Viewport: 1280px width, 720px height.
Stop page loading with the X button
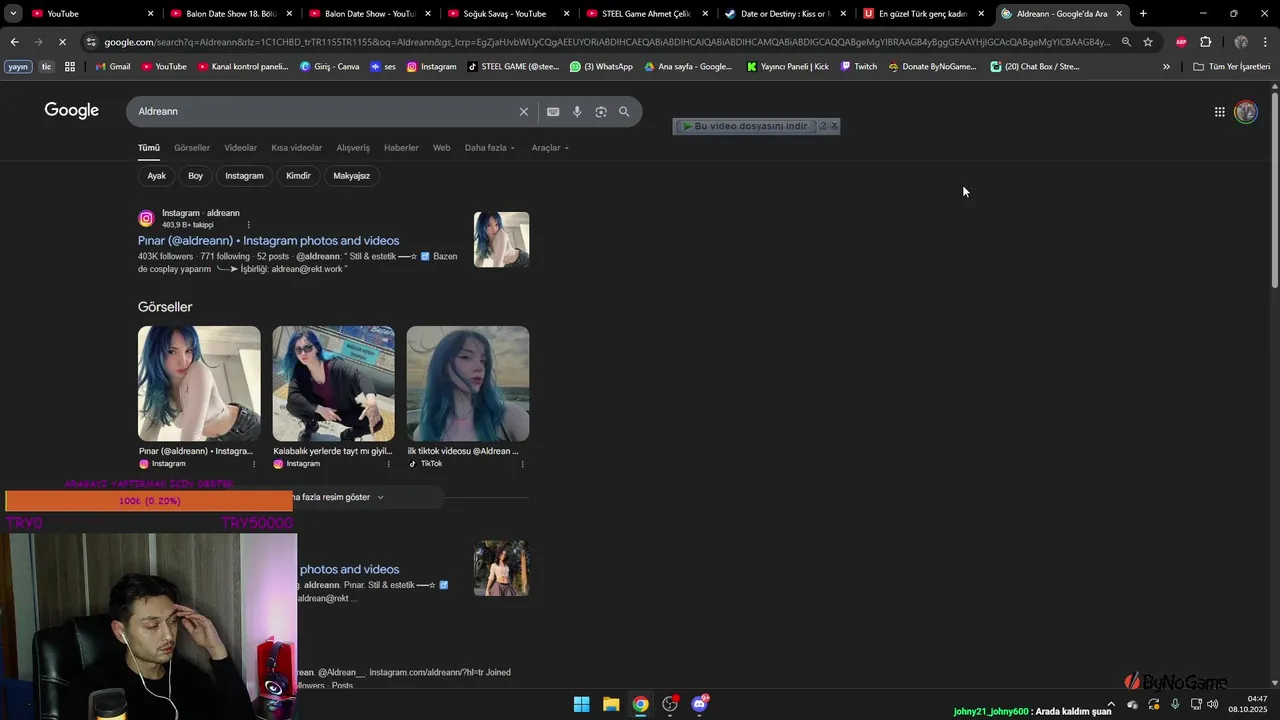pos(62,42)
